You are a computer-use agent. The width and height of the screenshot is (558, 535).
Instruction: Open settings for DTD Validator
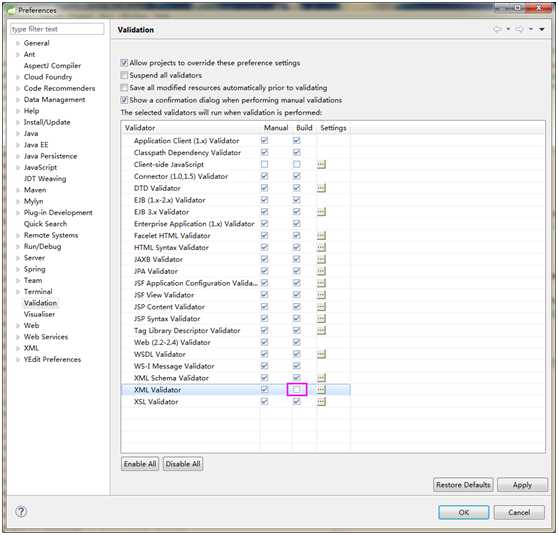coord(321,188)
